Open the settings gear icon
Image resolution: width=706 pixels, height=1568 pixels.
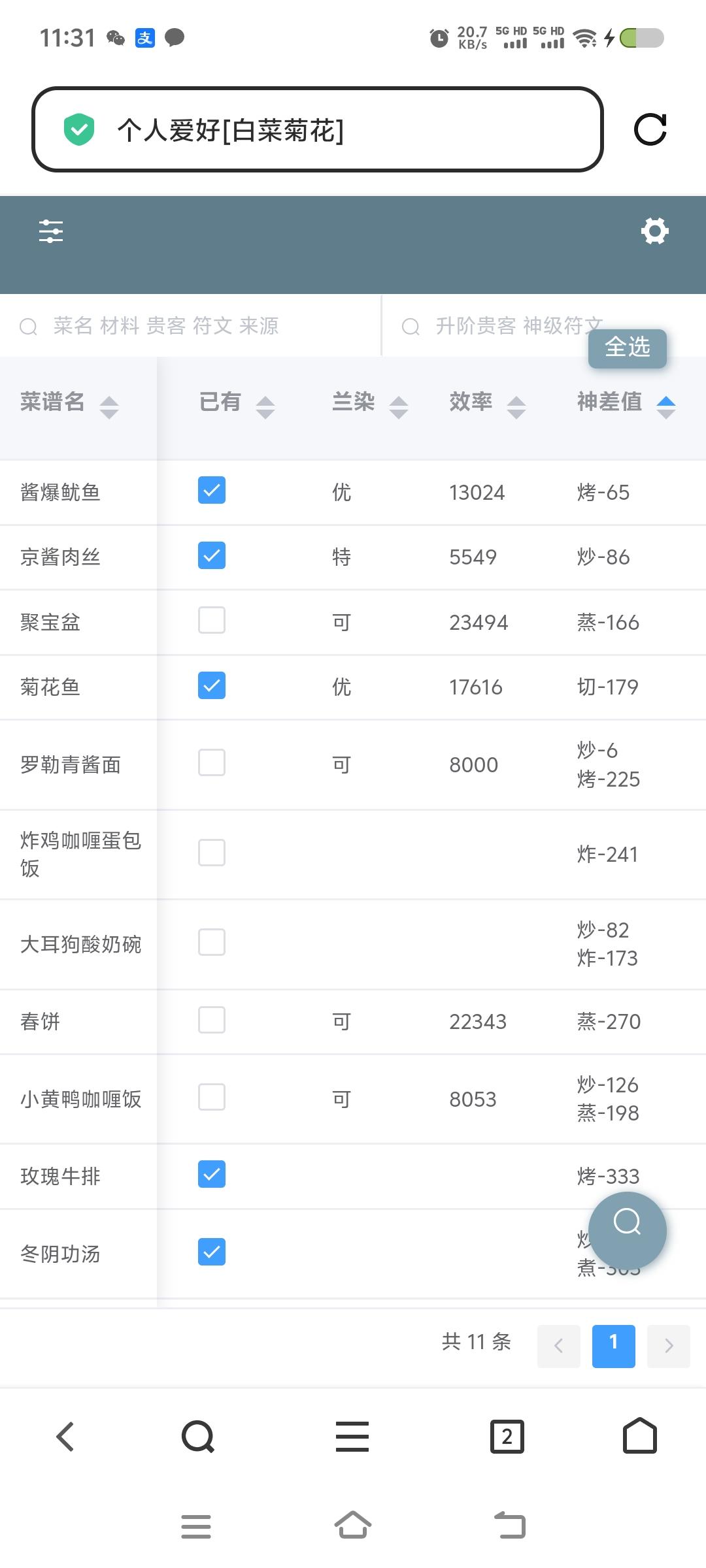pyautogui.click(x=654, y=231)
